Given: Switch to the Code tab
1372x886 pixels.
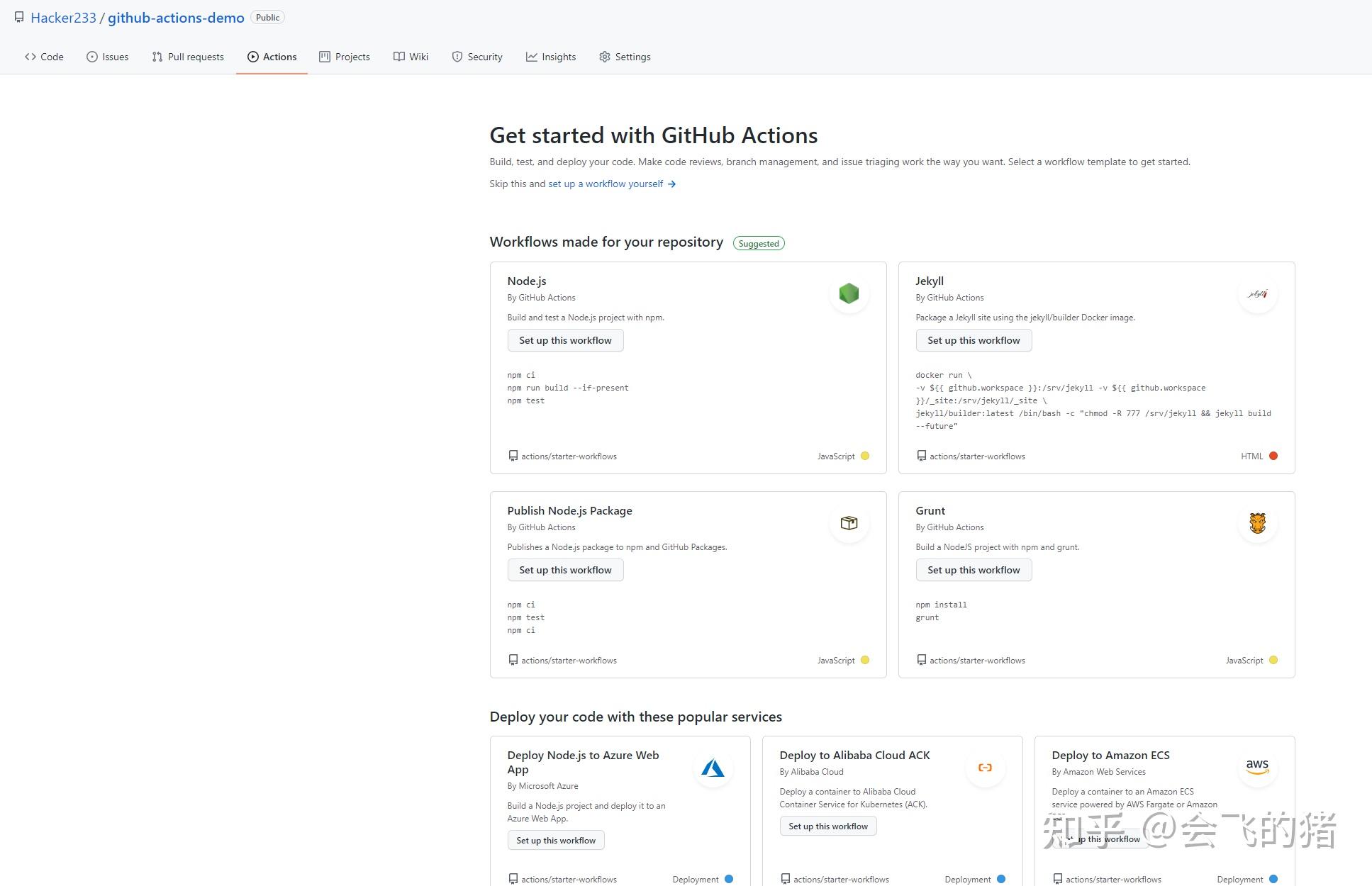Looking at the screenshot, I should pyautogui.click(x=43, y=57).
